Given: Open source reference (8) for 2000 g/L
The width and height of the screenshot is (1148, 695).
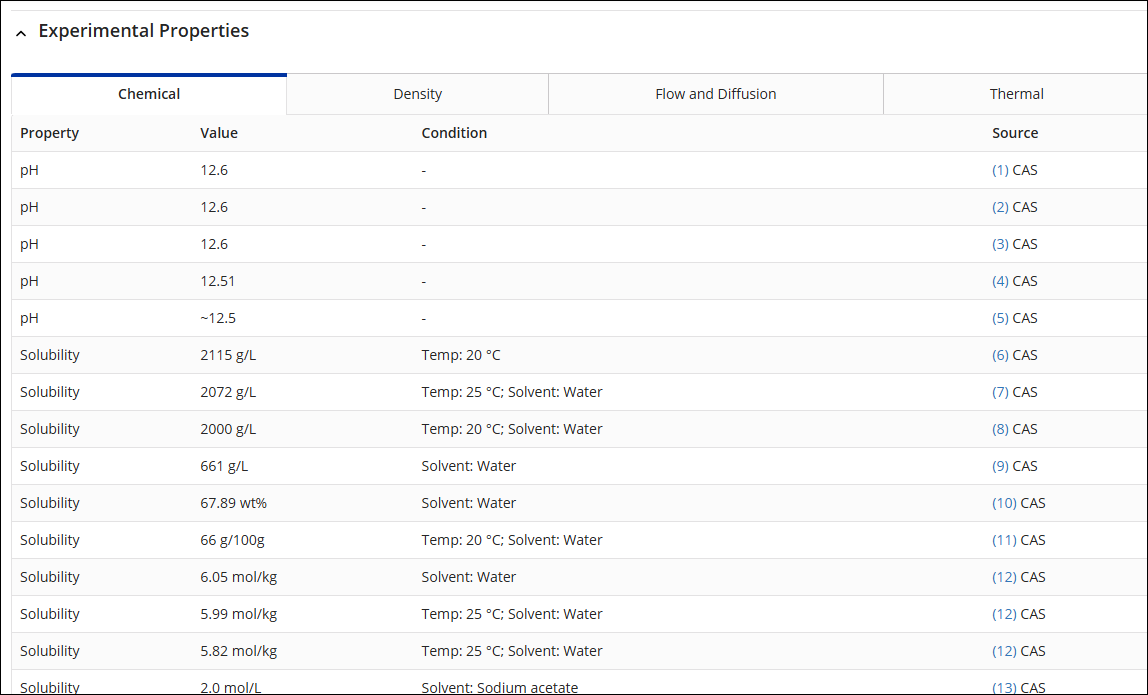Looking at the screenshot, I should click(x=1000, y=429).
